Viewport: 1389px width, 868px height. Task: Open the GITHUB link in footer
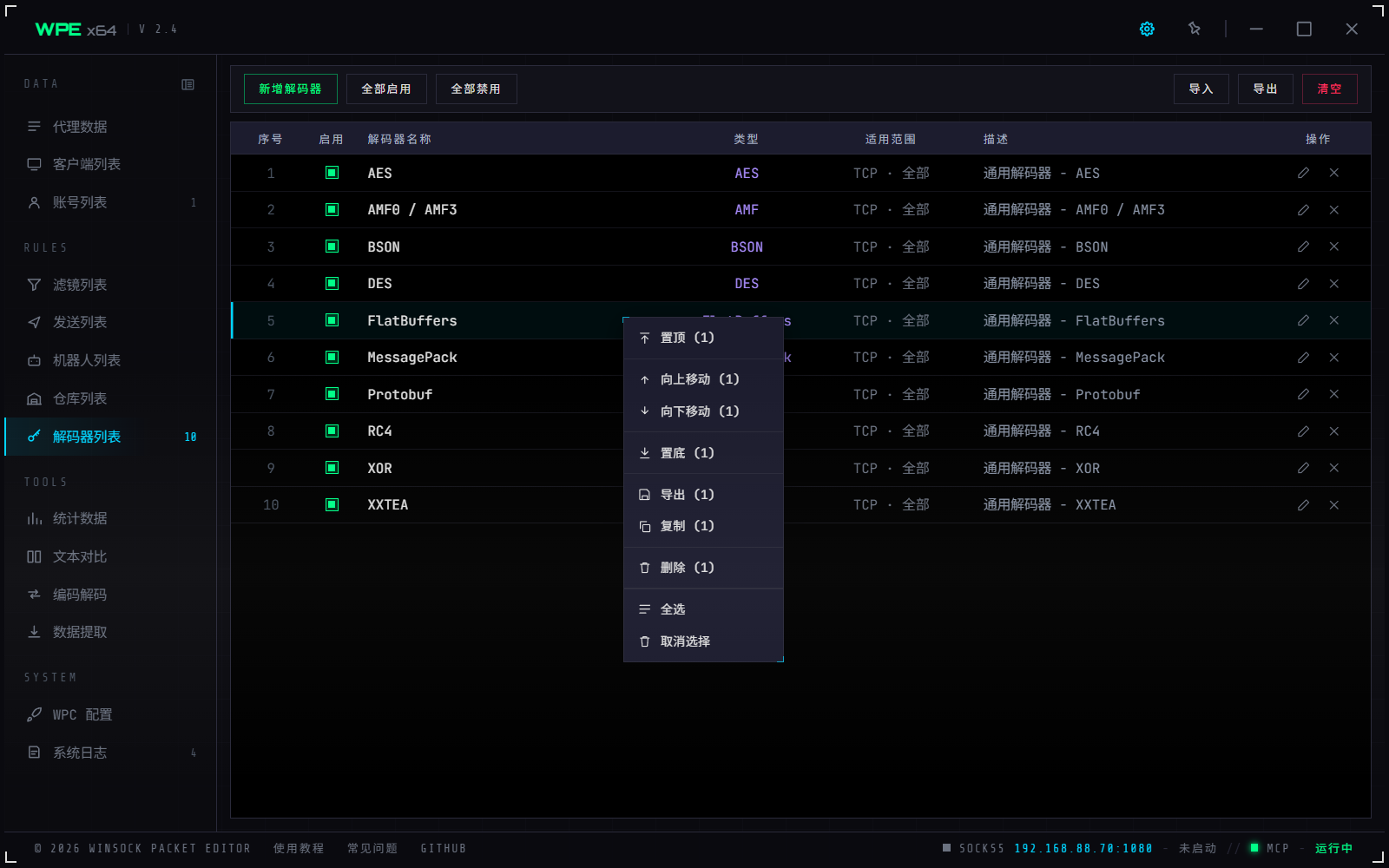(x=444, y=848)
